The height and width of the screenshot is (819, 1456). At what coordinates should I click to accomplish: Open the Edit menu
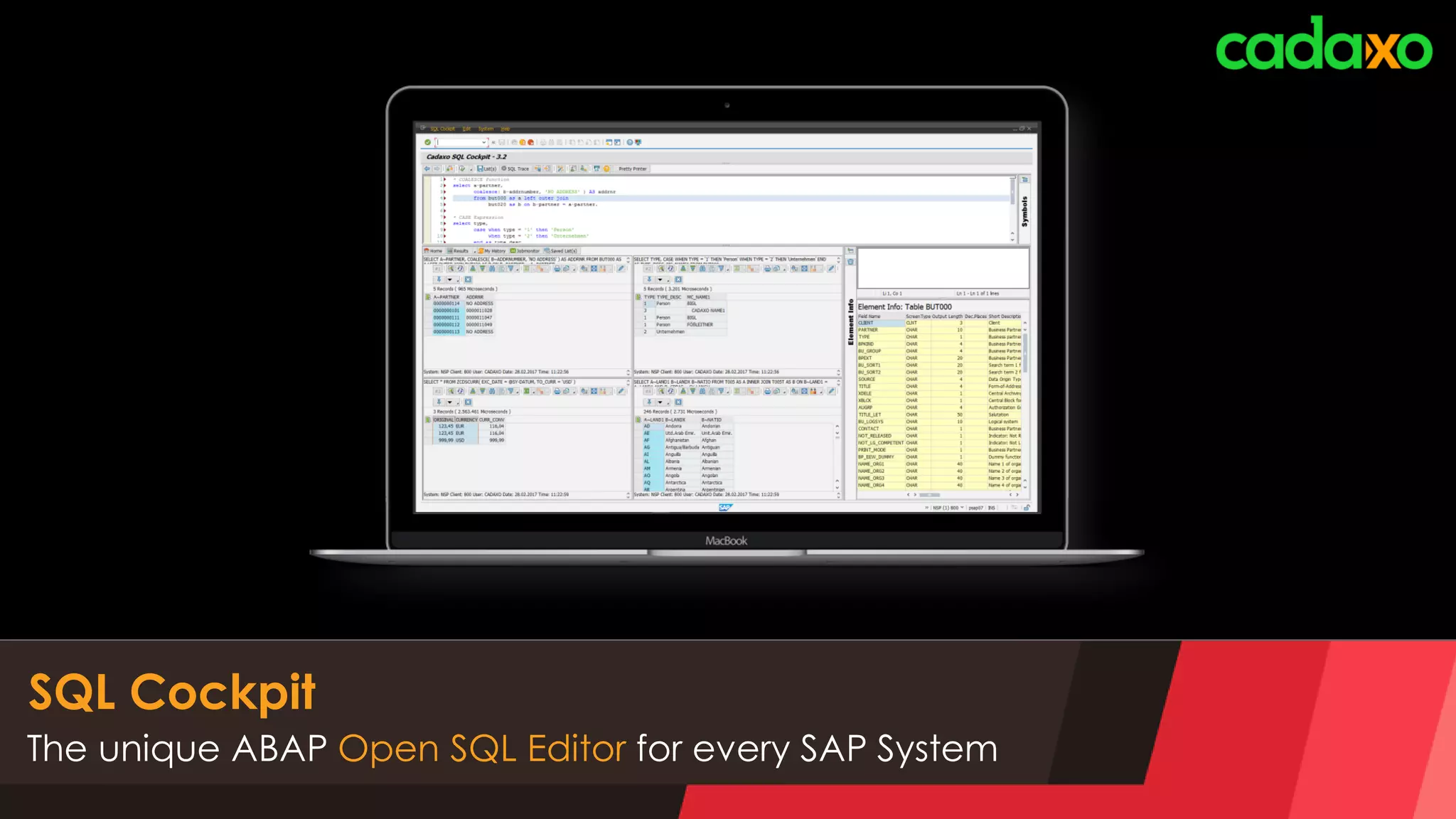click(467, 129)
